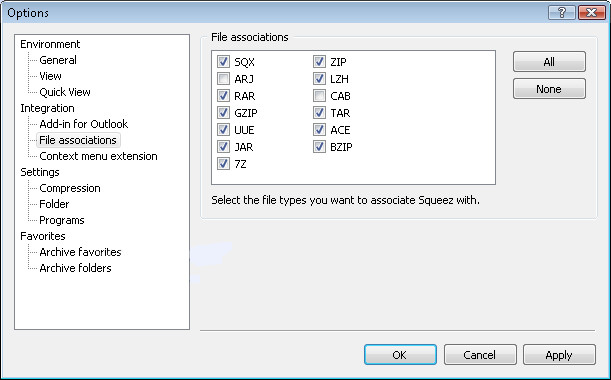This screenshot has width=611, height=380.
Task: Select Environment category in tree
Action: [x=50, y=44]
